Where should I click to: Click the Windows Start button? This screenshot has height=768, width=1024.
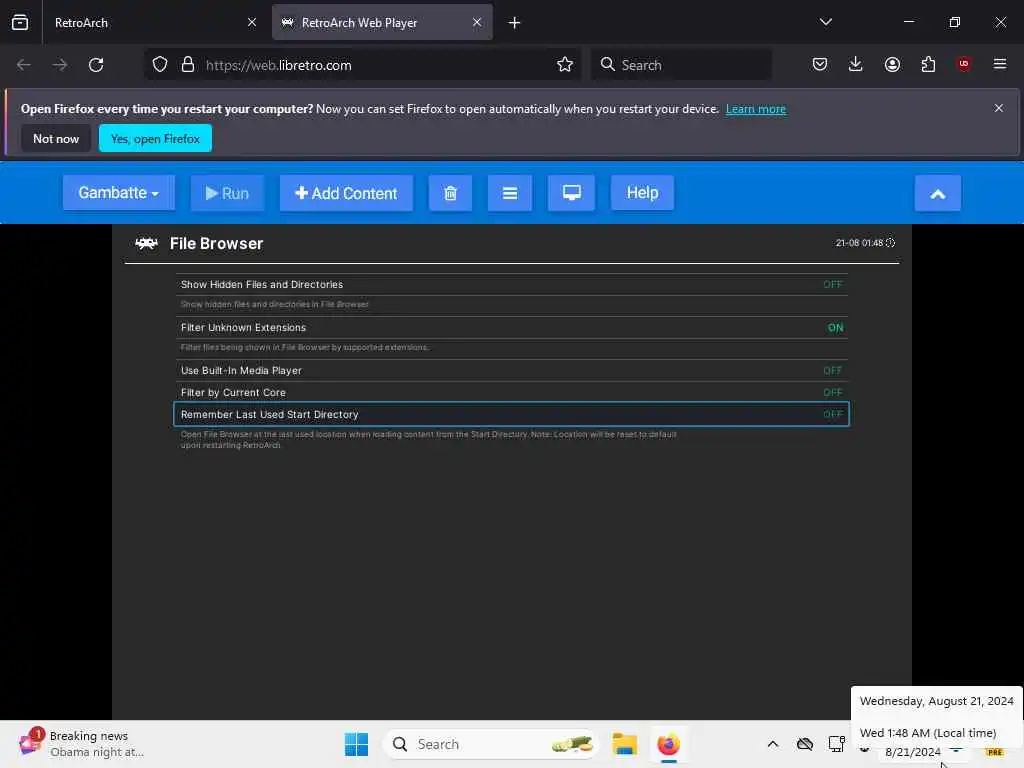357,744
